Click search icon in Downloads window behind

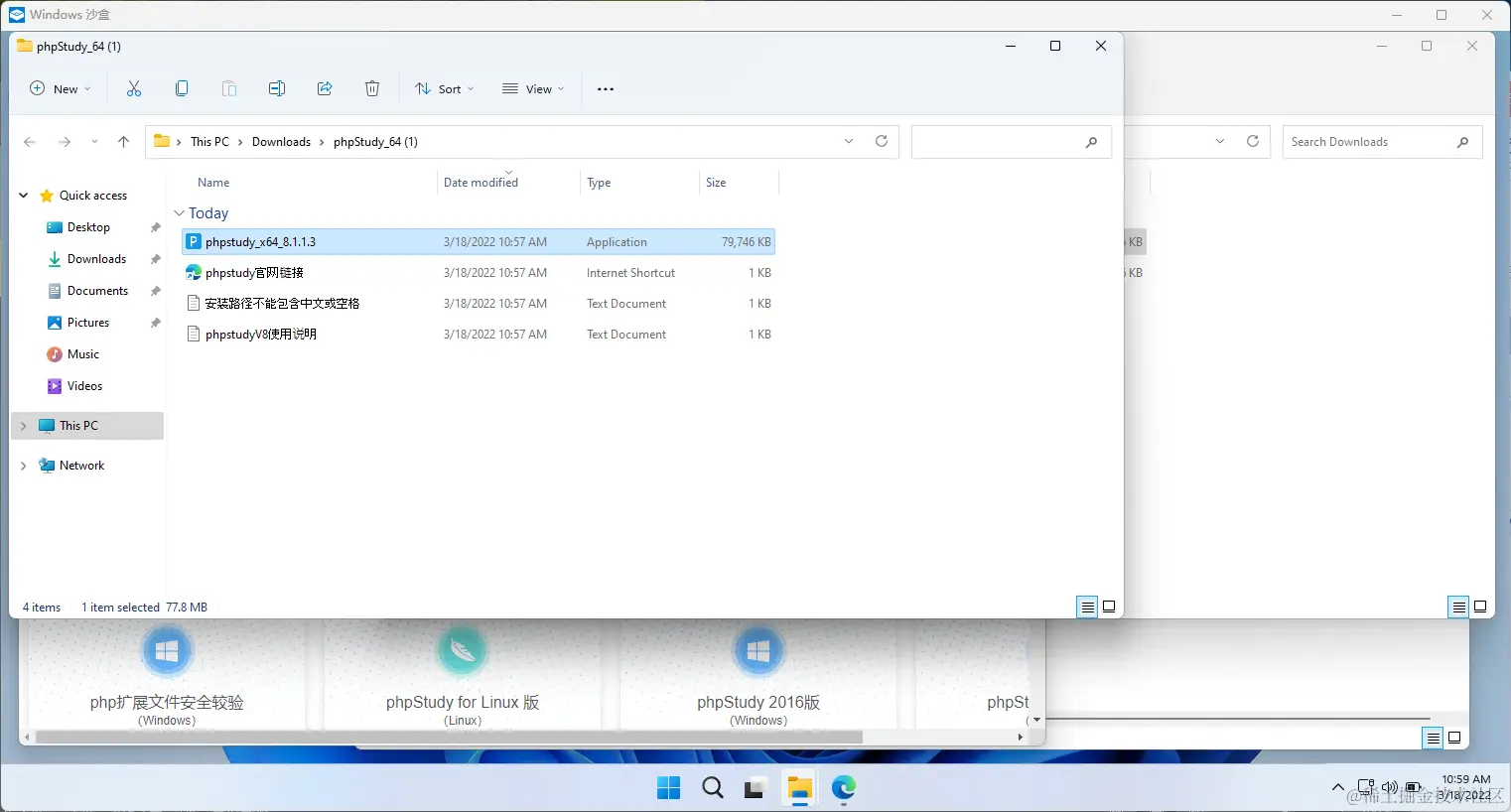(x=1462, y=142)
